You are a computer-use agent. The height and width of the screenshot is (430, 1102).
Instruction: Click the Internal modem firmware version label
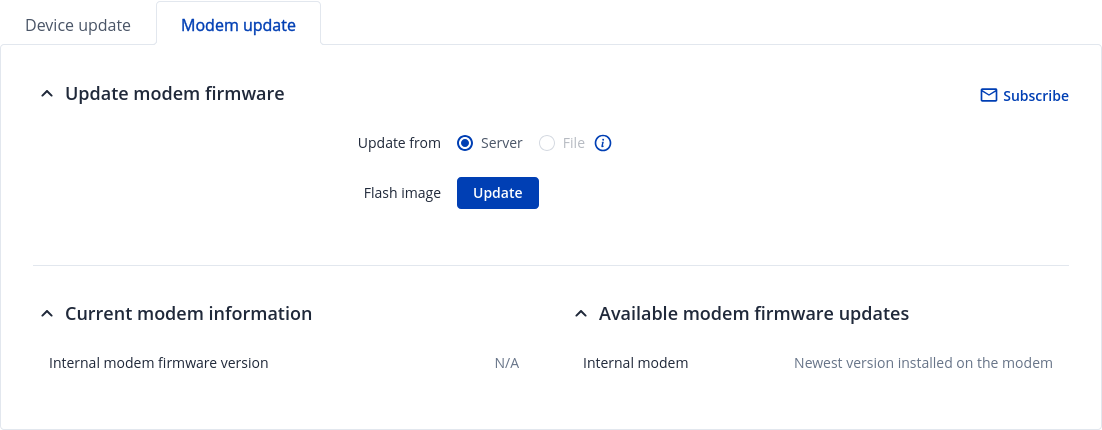pos(158,363)
